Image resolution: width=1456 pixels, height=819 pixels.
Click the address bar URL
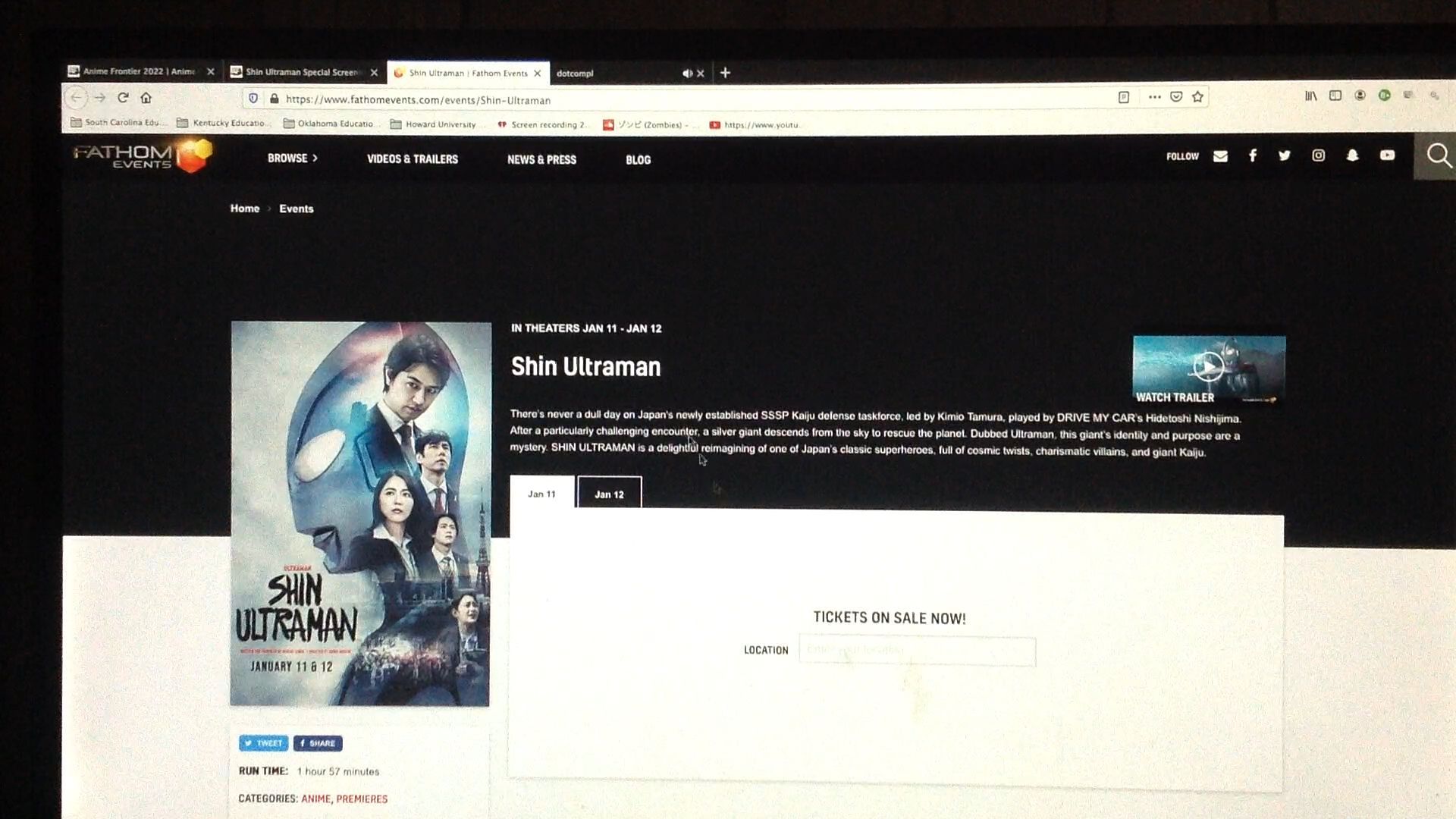pos(418,99)
